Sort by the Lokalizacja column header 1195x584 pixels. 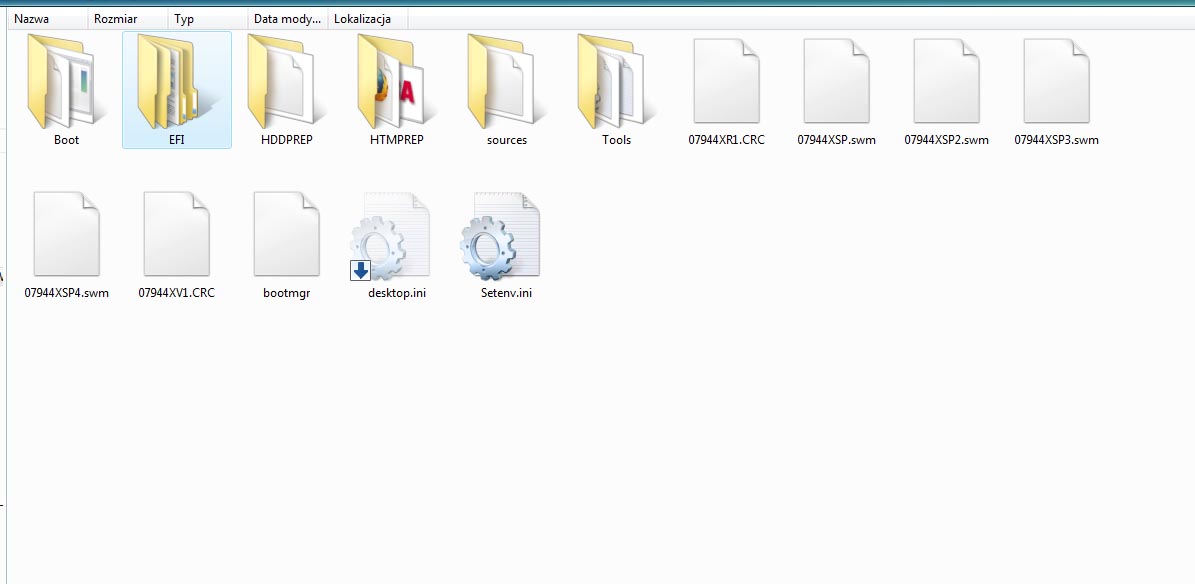(367, 19)
